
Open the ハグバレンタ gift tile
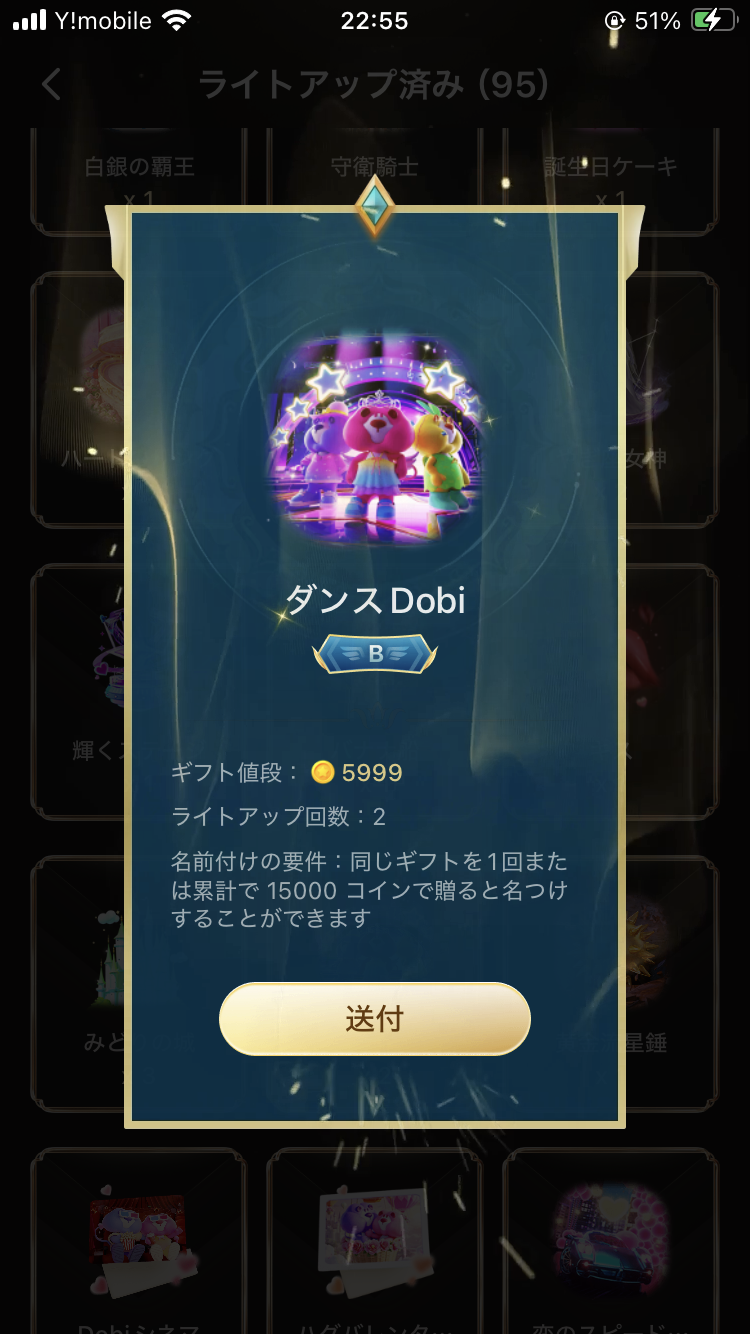tap(374, 1240)
